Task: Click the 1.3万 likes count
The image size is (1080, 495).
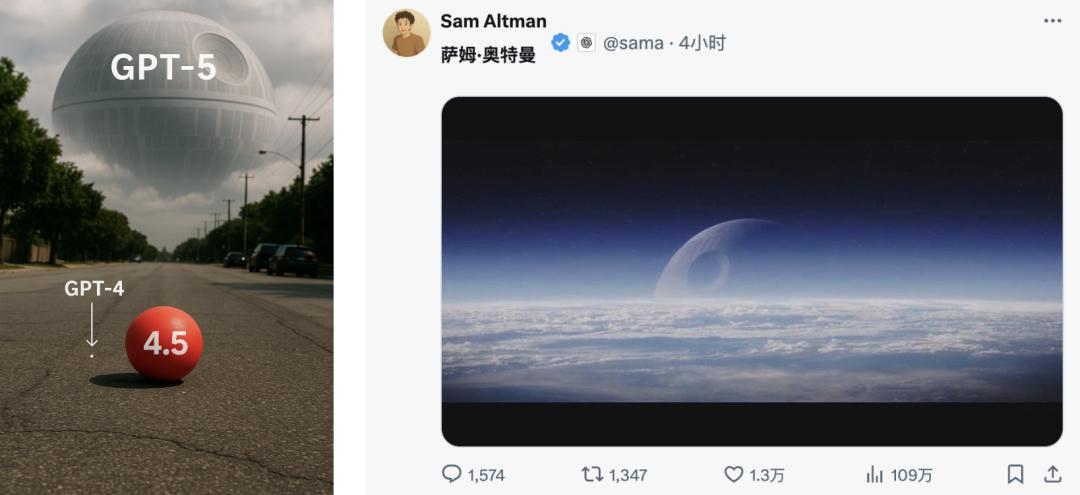Action: [767, 475]
